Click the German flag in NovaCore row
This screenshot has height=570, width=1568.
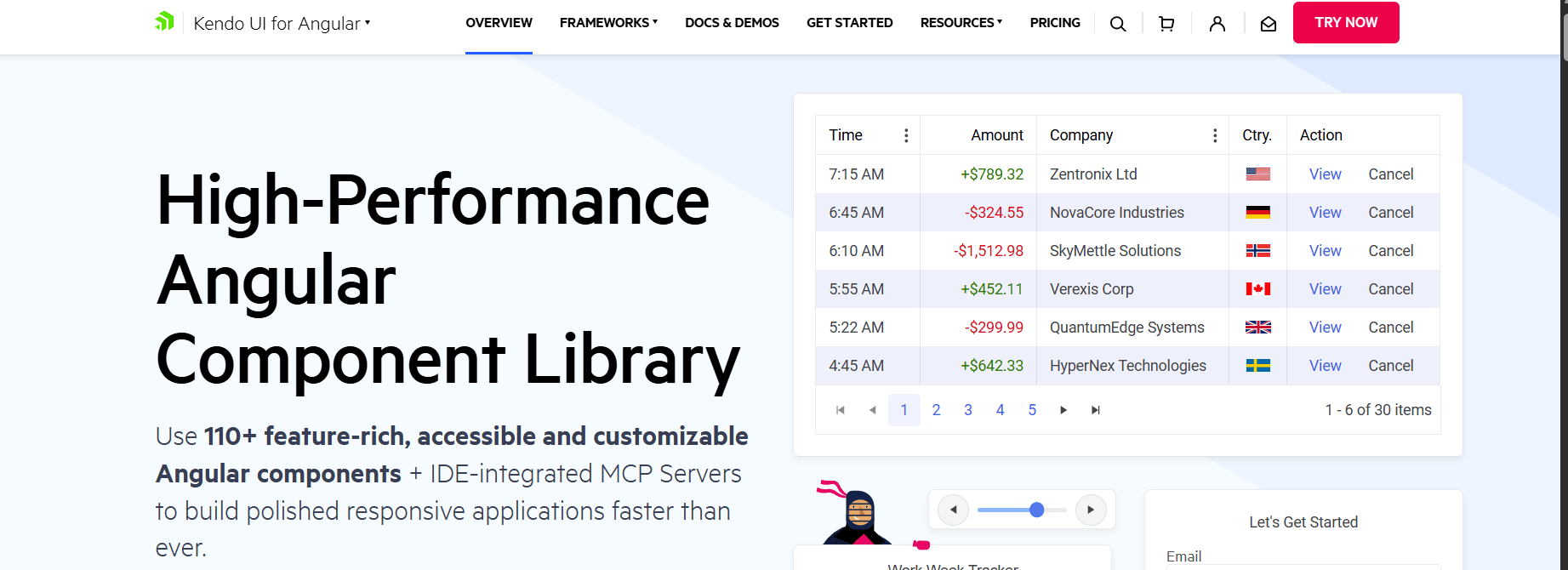coord(1258,213)
